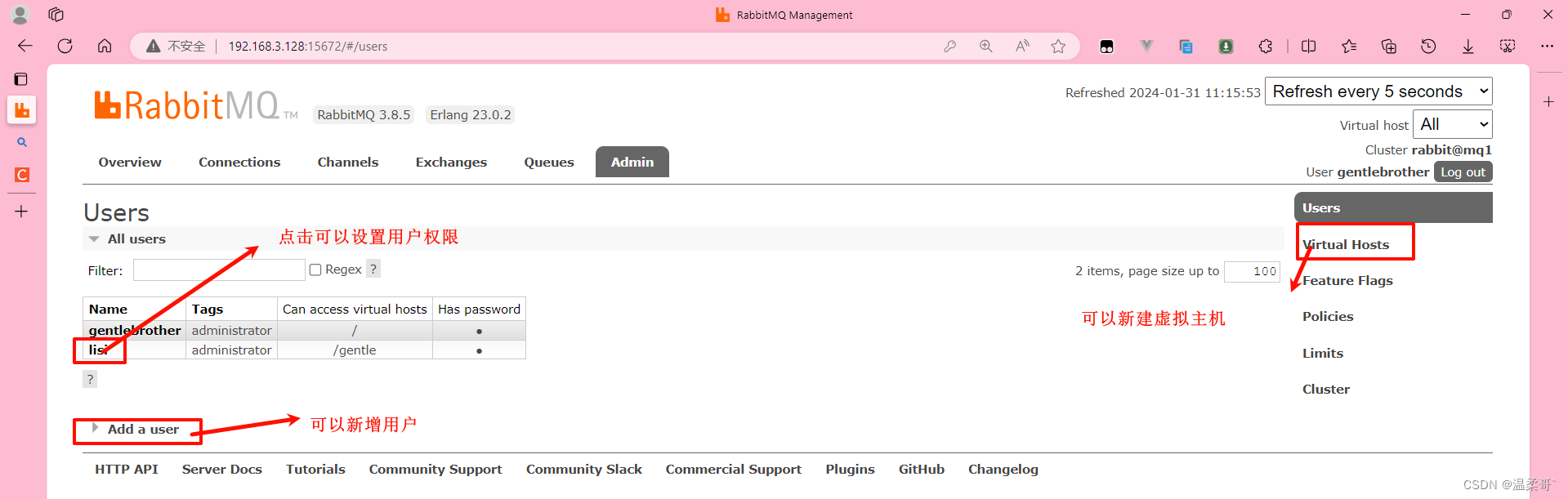This screenshot has height=499, width=1568.
Task: Open browser settings and more menu
Action: [x=1547, y=47]
